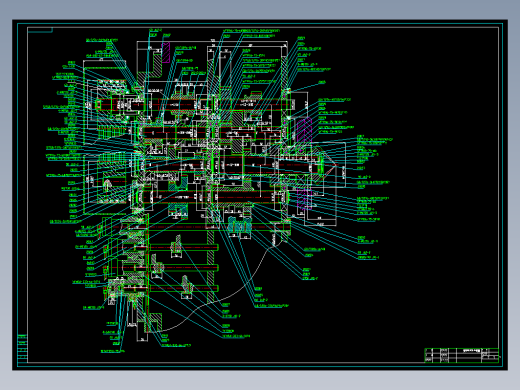Open the gearbox assembly CAD drawing preview
520x390 pixels.
[260, 195]
